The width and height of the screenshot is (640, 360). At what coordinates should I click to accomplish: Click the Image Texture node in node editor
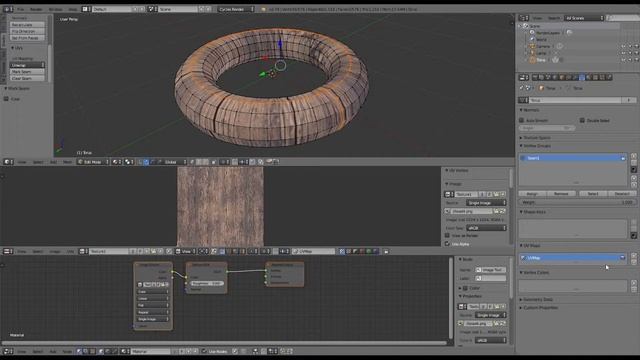pos(153,296)
